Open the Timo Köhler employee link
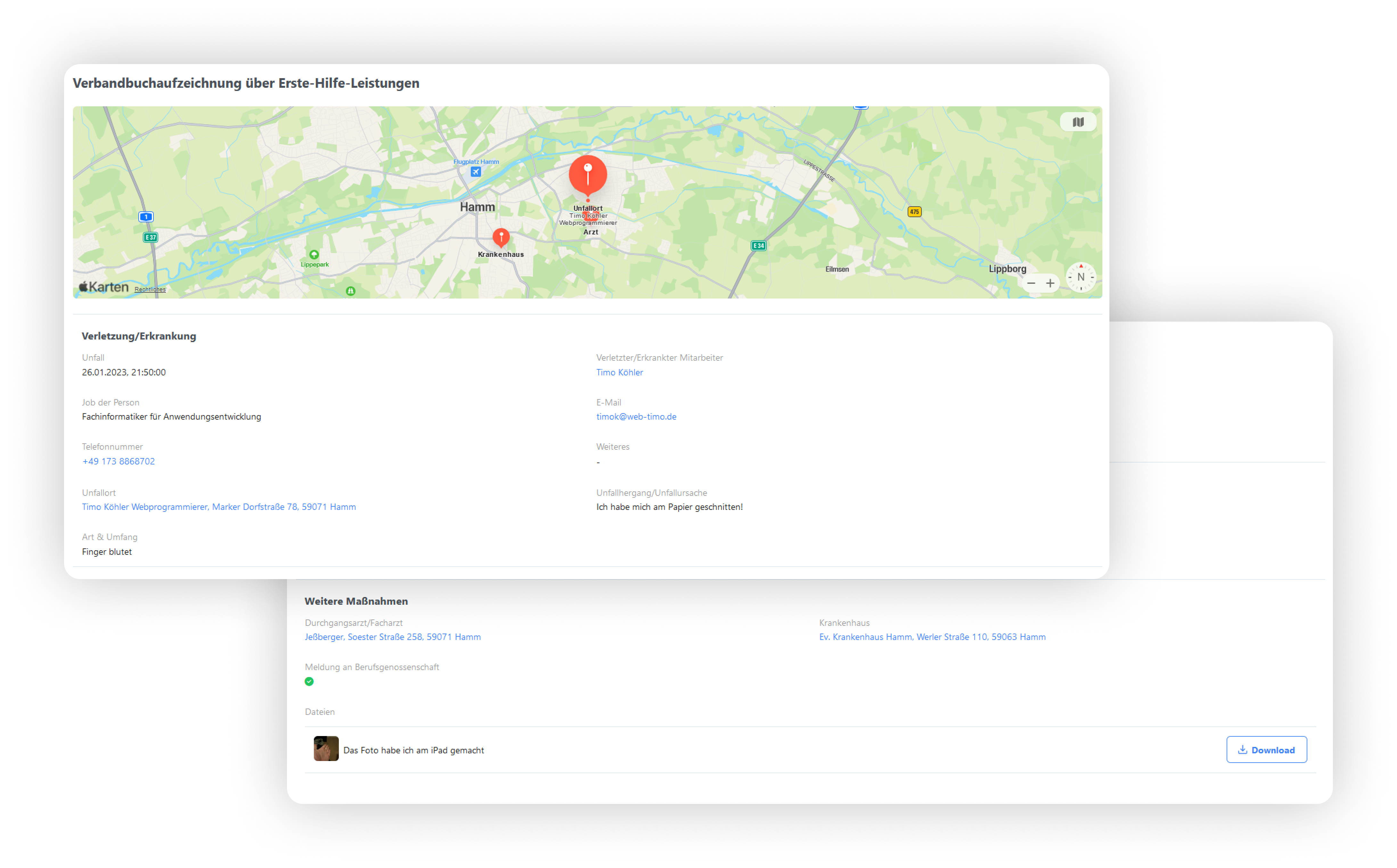This screenshot has width=1397, height=868. click(619, 372)
